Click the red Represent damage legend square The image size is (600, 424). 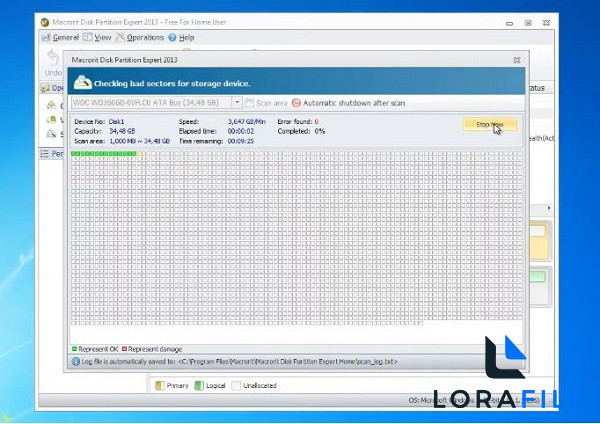click(124, 349)
